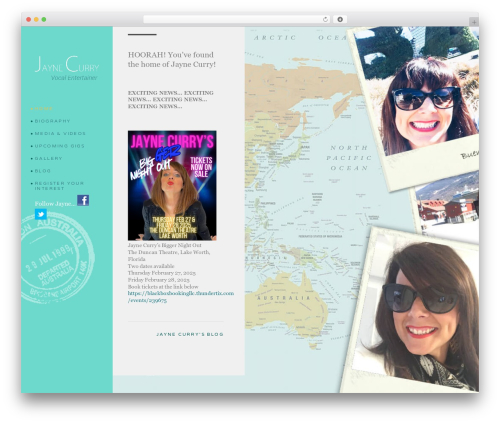The width and height of the screenshot is (500, 423).
Task: Open Register Your Interest page
Action: click(x=59, y=186)
